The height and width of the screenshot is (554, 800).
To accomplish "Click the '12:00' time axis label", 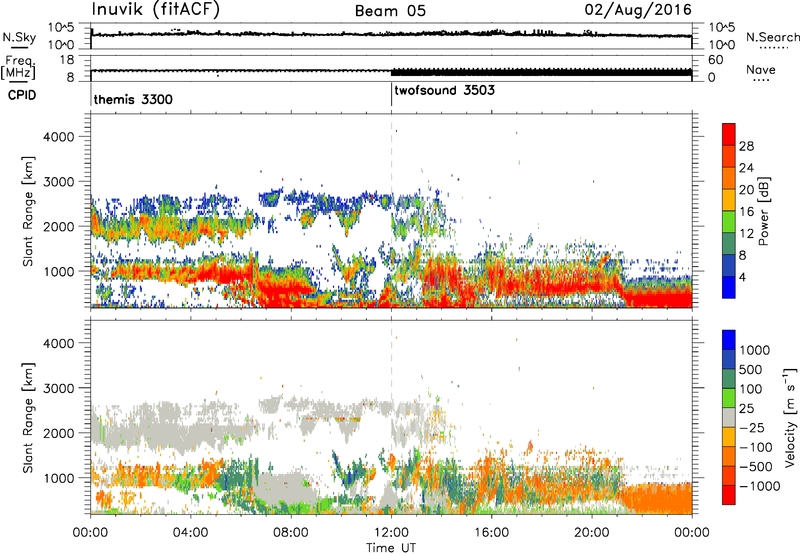I will (x=391, y=533).
